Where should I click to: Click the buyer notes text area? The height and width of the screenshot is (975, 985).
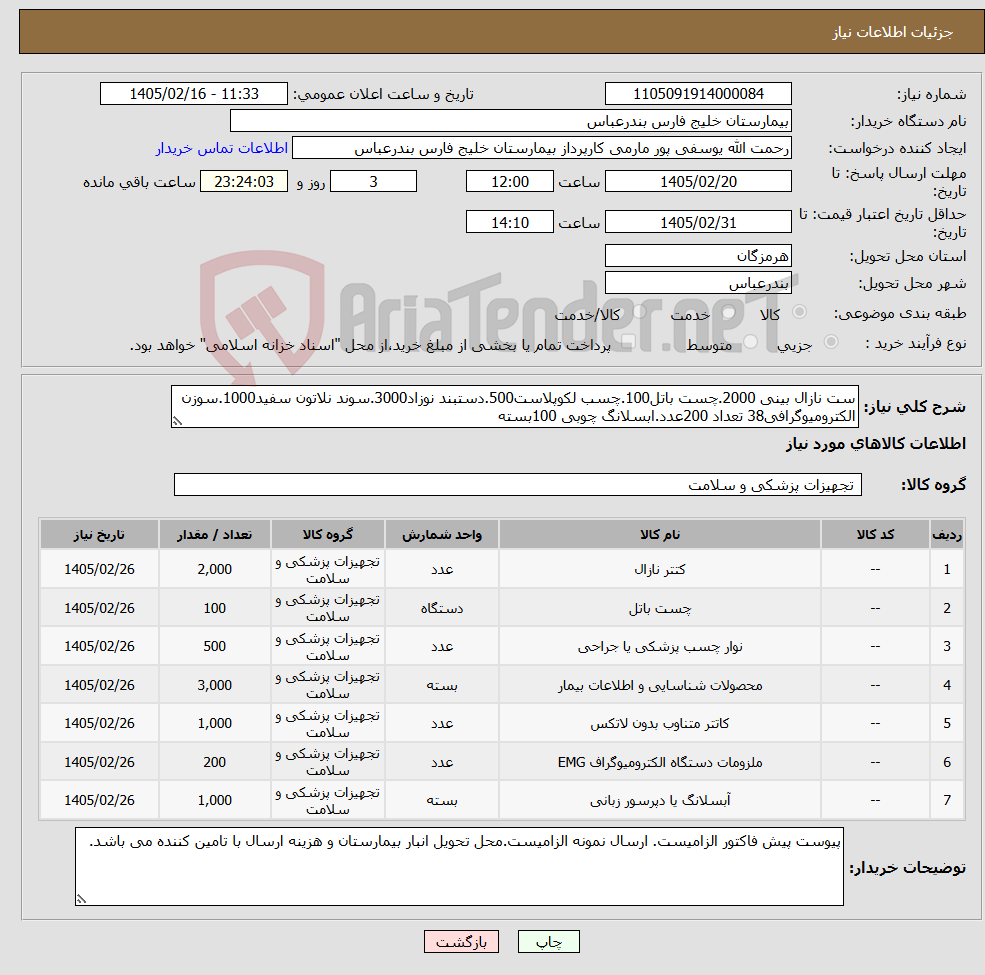459,866
